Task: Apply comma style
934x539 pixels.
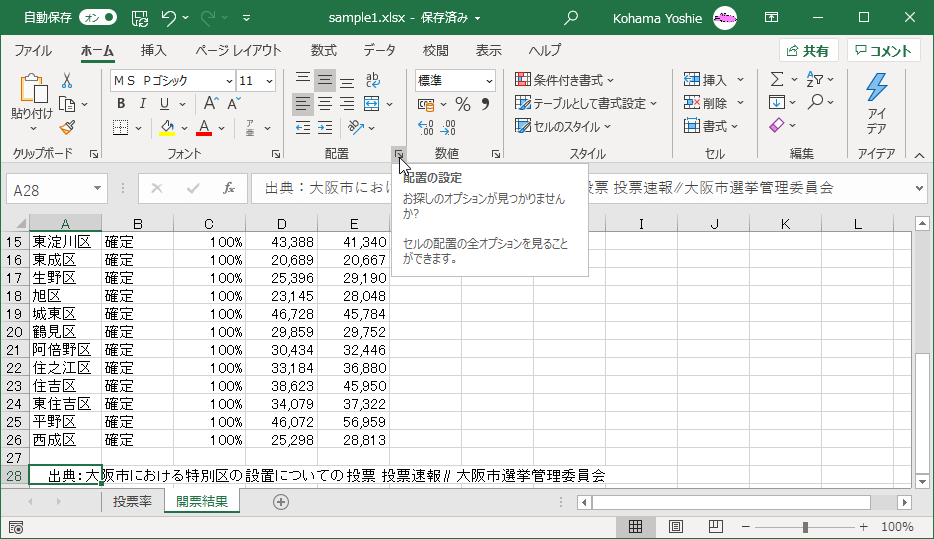Action: [x=485, y=104]
